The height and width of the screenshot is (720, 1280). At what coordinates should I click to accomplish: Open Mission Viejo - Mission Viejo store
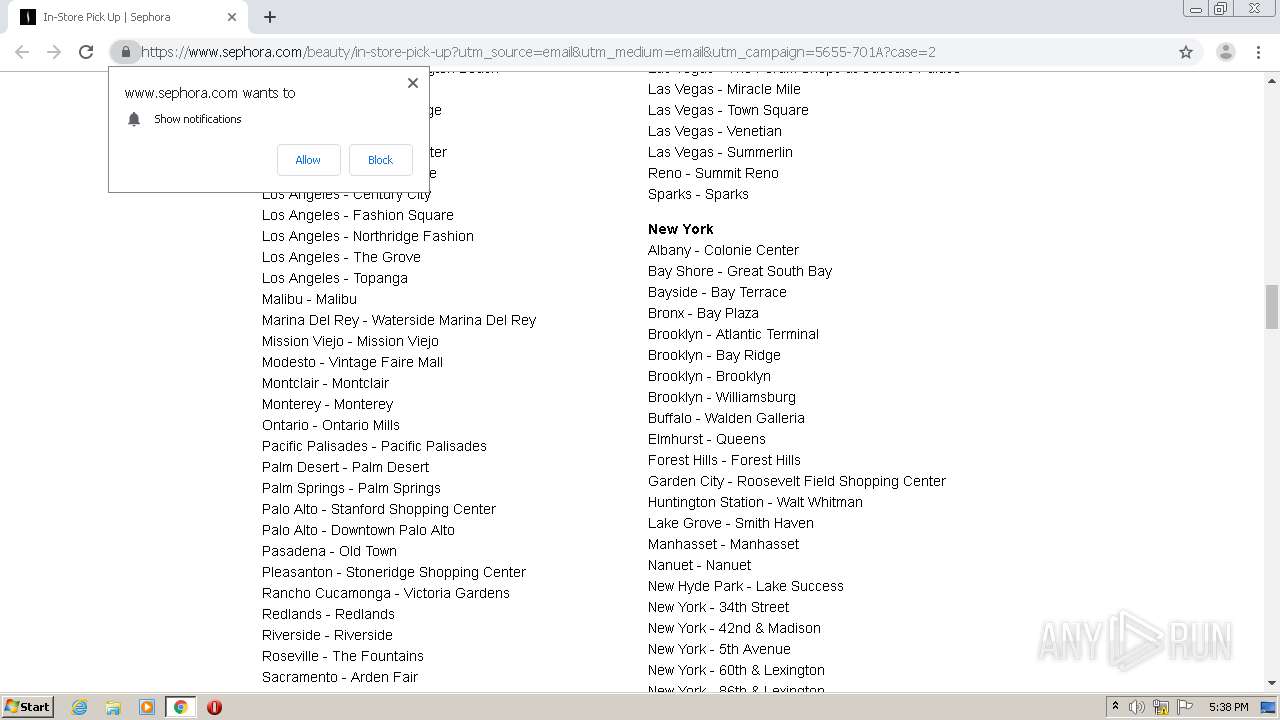tap(350, 341)
